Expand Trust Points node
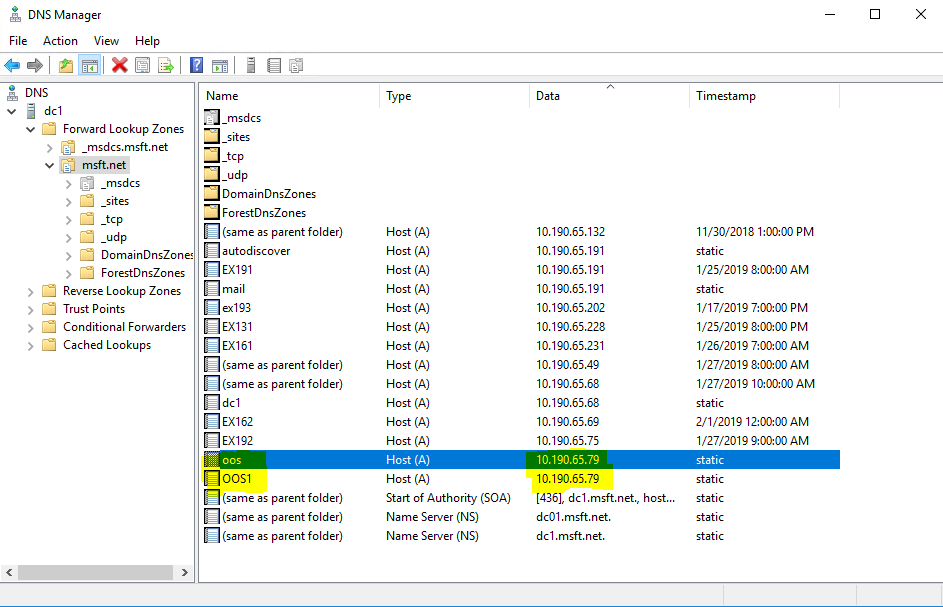 click(31, 310)
